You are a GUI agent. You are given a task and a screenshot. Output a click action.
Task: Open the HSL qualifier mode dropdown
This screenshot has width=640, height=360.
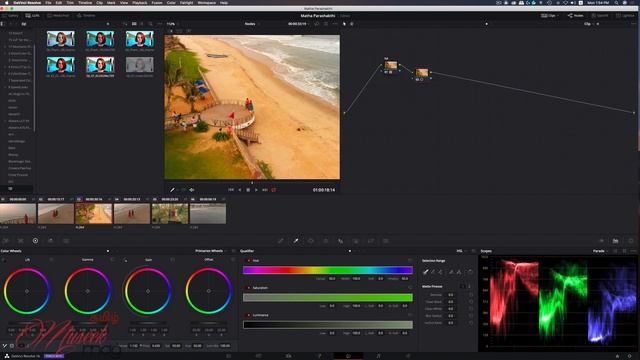coord(461,251)
